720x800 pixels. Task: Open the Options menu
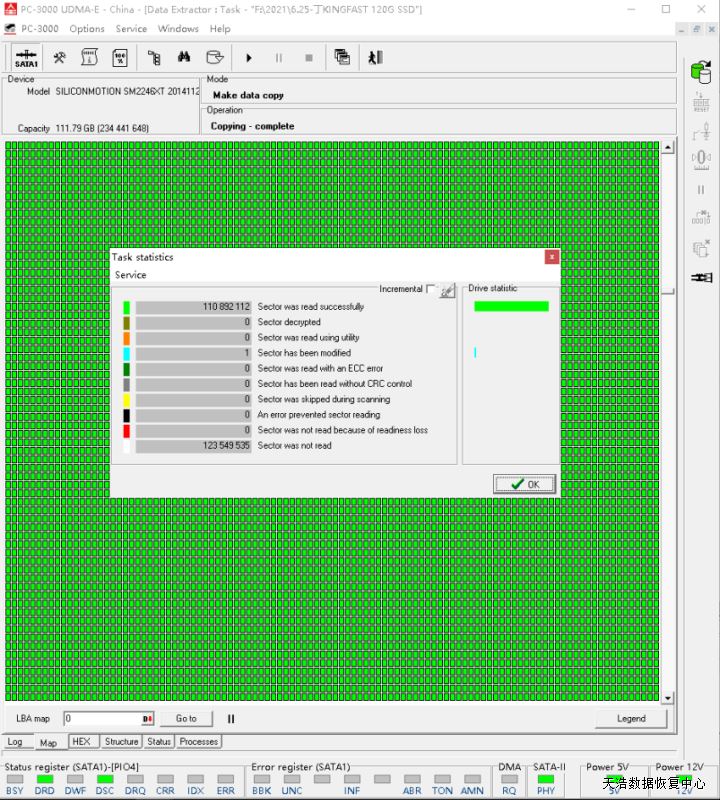87,29
